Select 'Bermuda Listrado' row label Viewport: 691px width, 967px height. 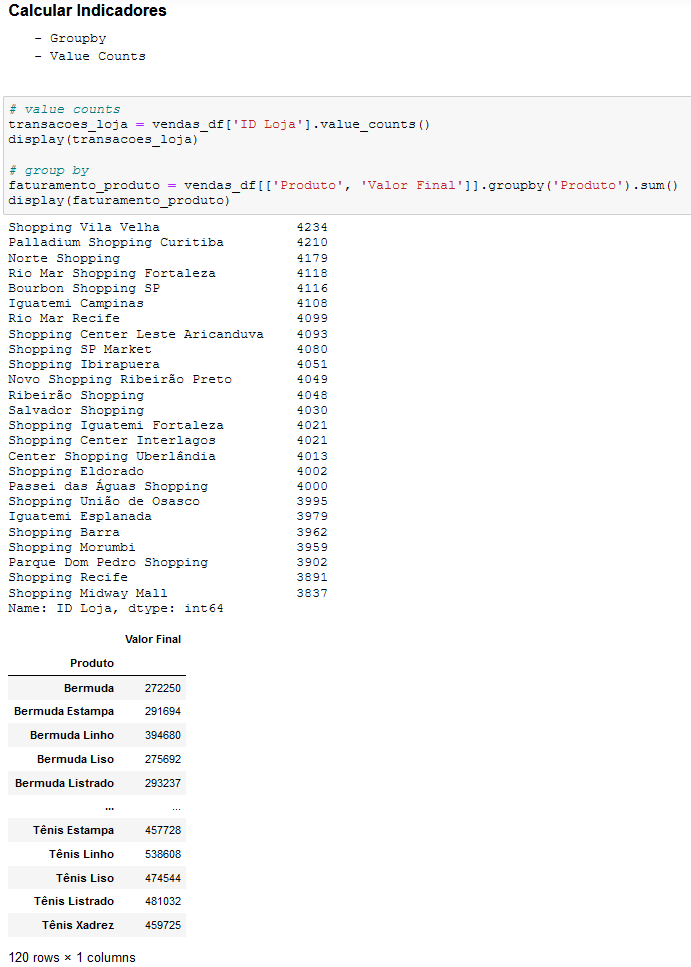click(65, 783)
